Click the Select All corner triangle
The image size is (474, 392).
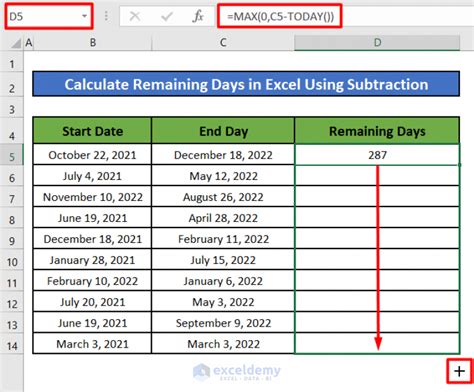(x=16, y=43)
